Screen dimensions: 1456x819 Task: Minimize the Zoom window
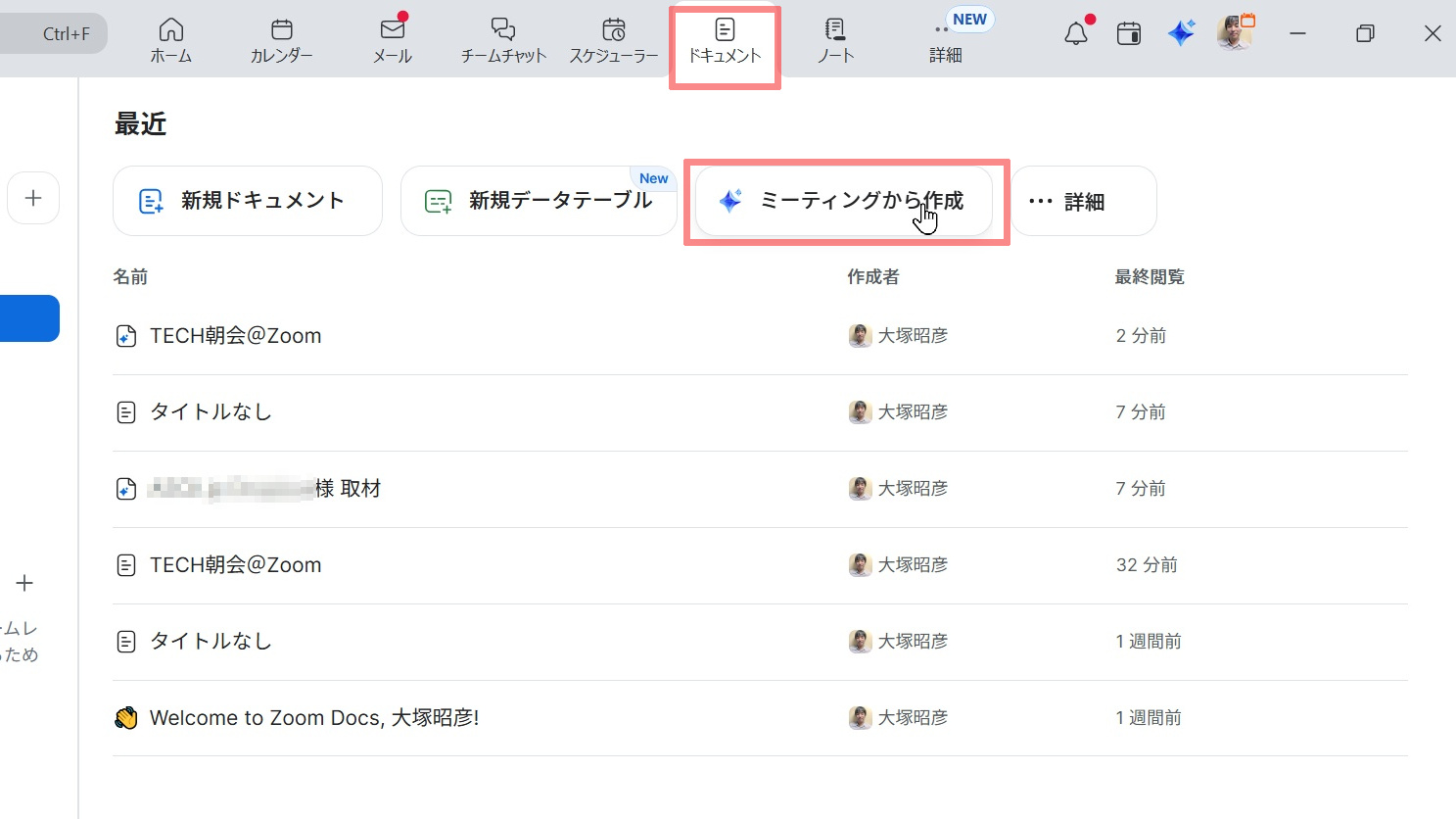click(1297, 33)
